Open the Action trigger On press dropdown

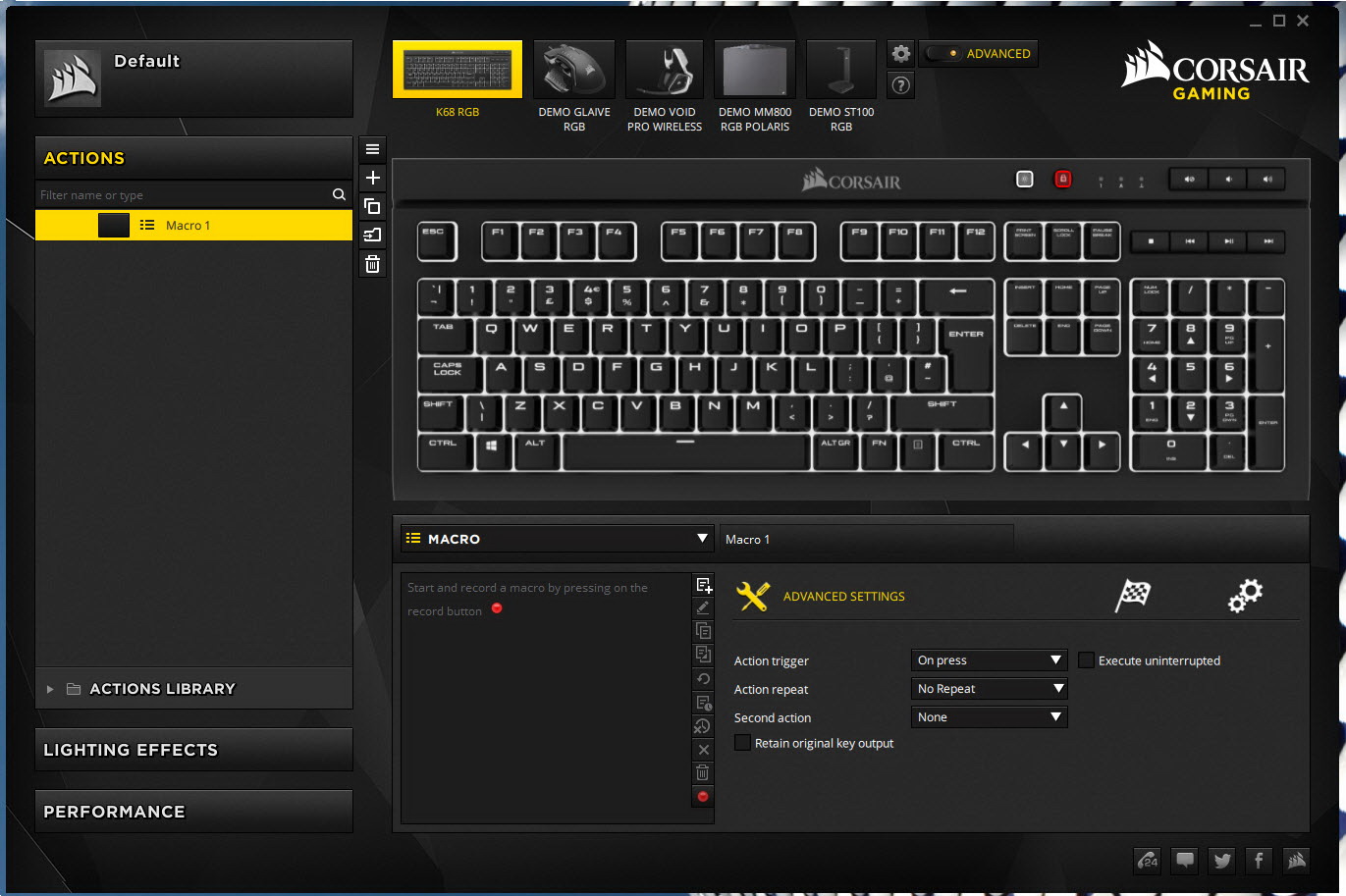[989, 660]
